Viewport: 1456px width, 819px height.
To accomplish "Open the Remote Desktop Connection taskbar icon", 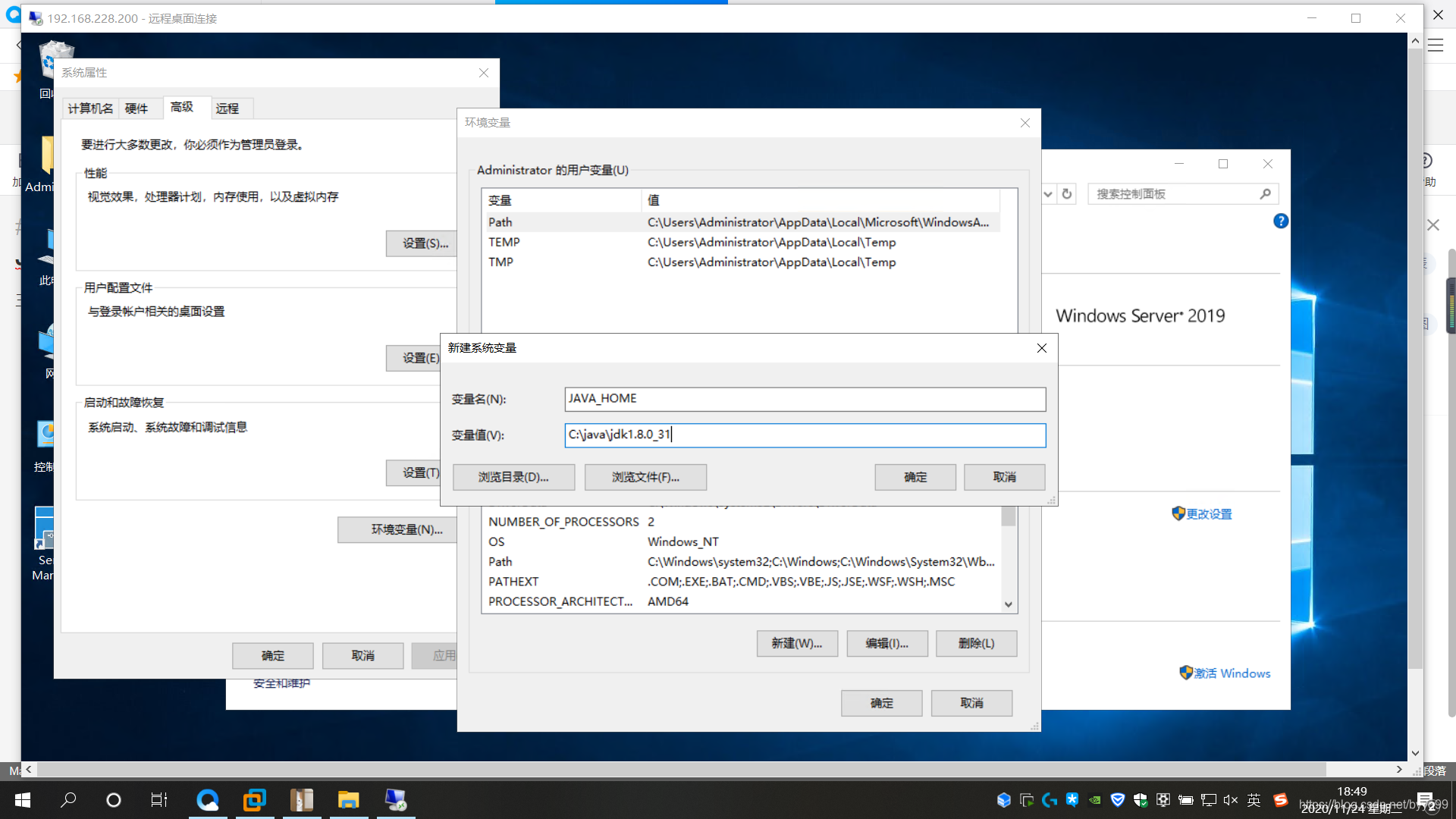I will tap(395, 800).
